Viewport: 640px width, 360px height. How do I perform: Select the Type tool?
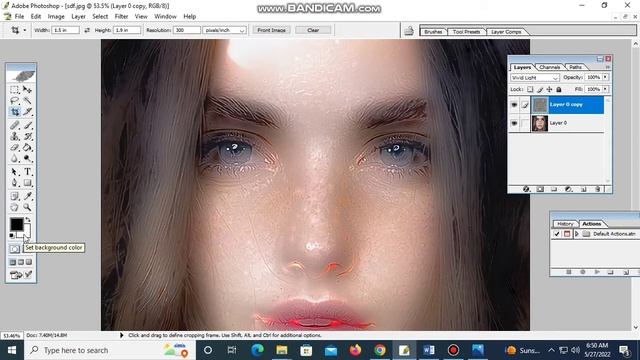(27, 172)
